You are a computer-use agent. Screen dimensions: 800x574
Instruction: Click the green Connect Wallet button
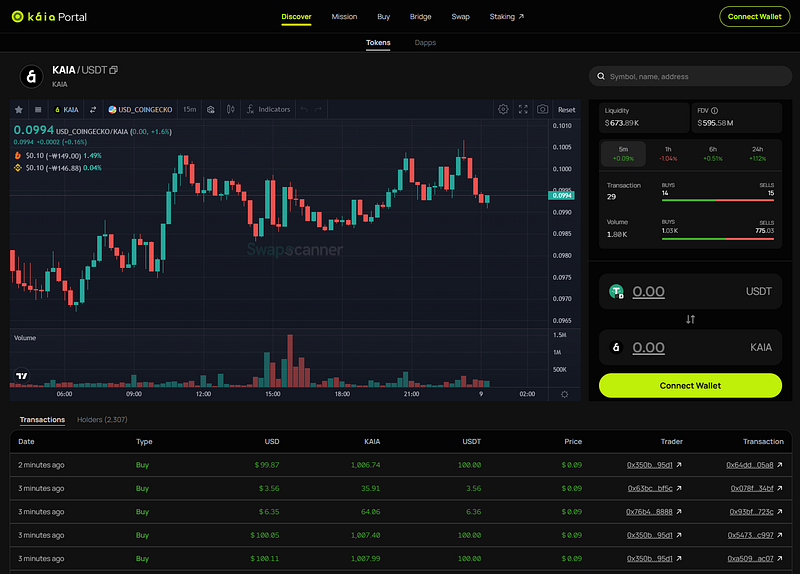pos(690,386)
